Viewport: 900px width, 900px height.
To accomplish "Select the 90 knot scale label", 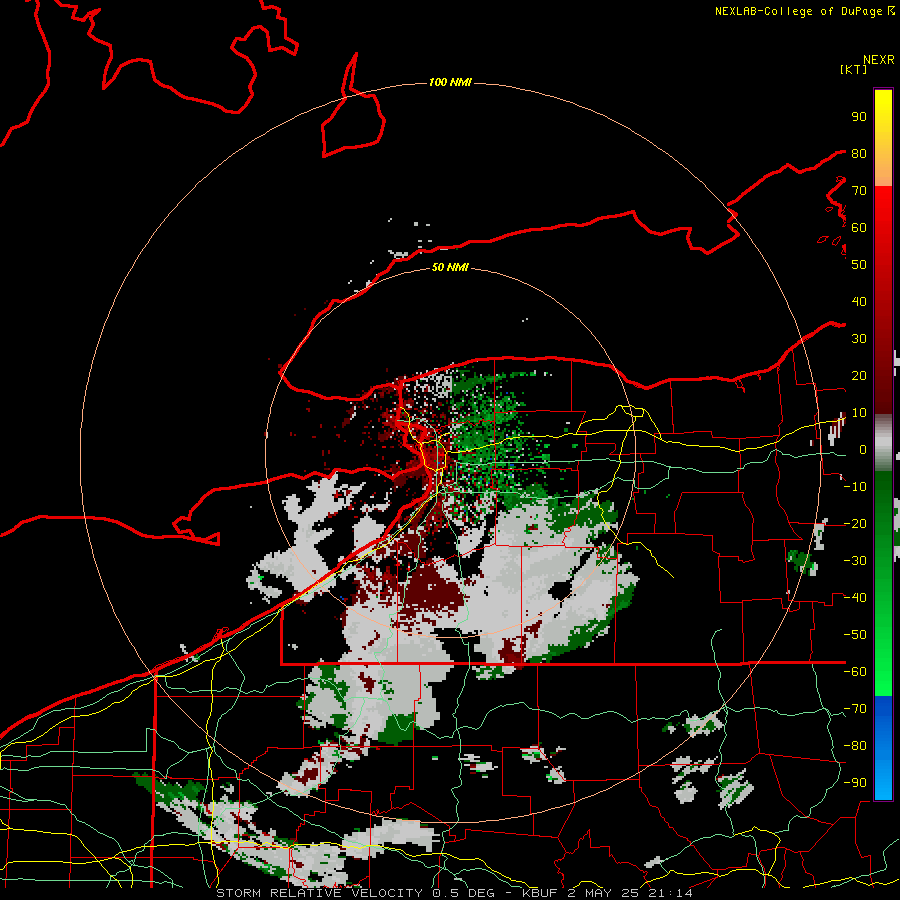I will pos(859,117).
